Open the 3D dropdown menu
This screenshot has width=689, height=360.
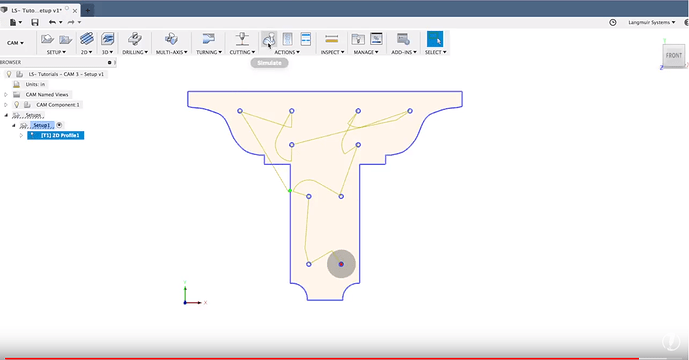[107, 52]
